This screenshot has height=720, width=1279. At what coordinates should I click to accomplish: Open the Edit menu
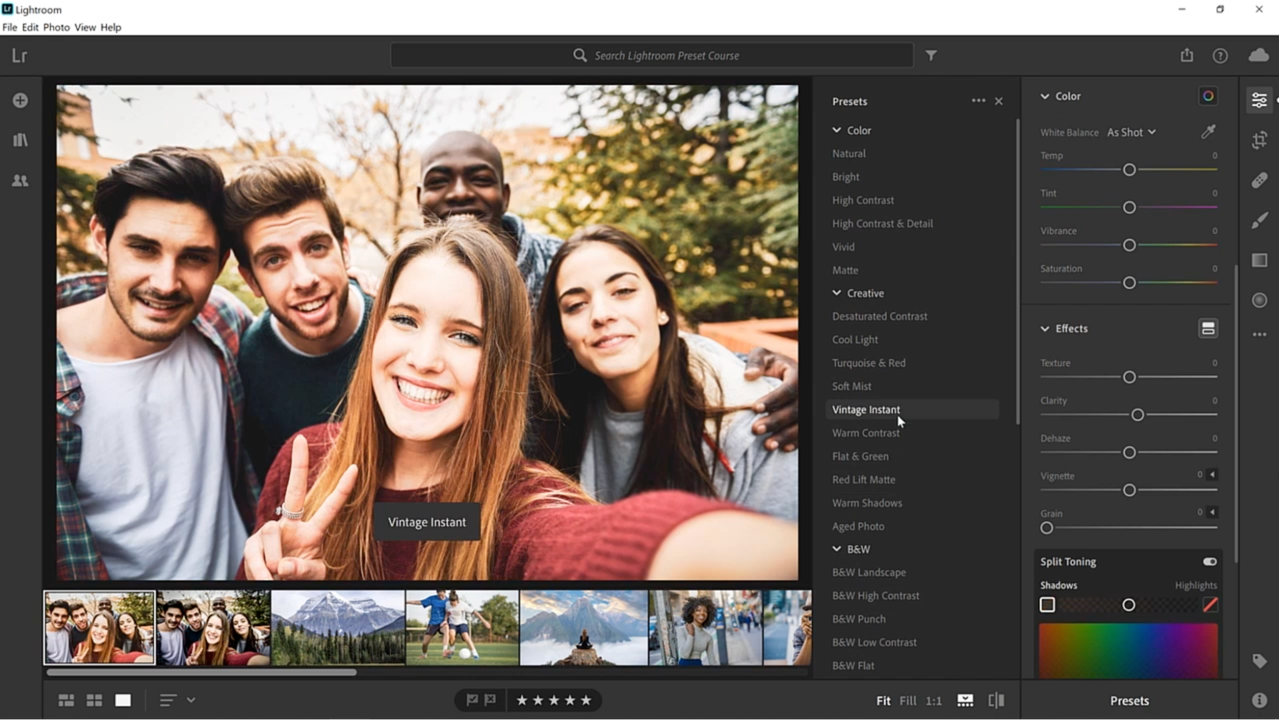tap(29, 27)
